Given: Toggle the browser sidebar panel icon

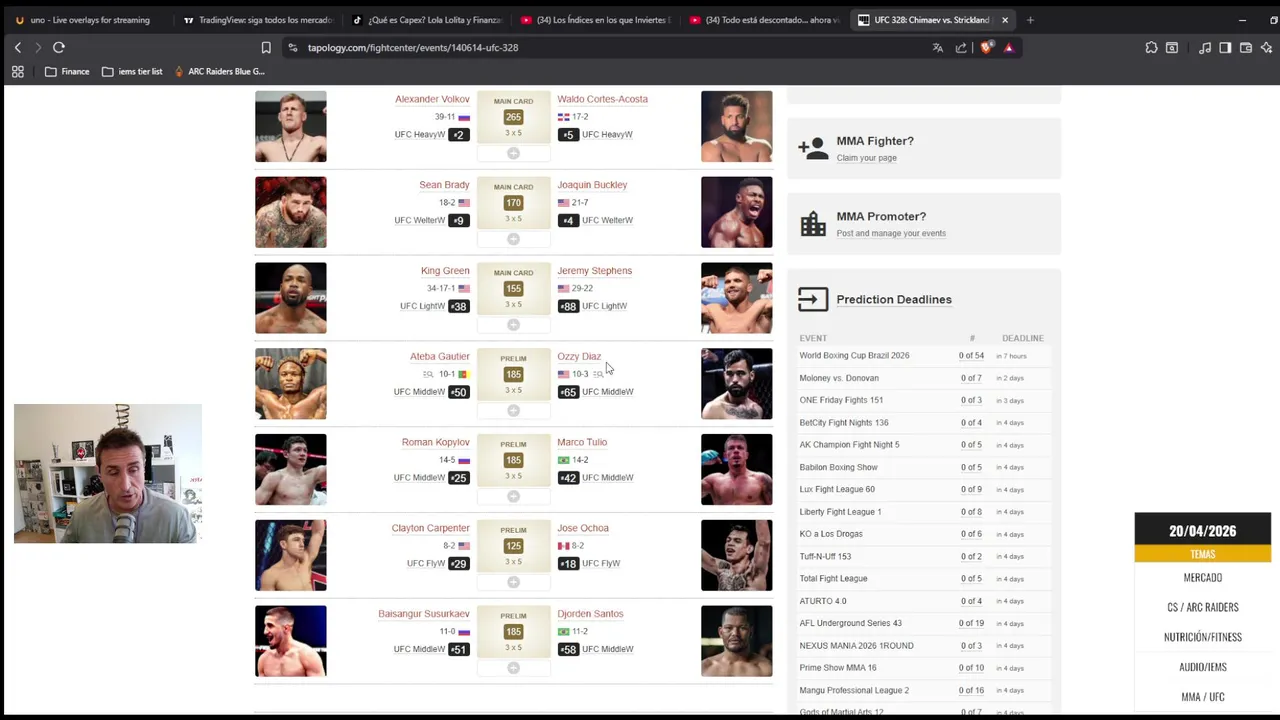Looking at the screenshot, I should (x=1225, y=47).
